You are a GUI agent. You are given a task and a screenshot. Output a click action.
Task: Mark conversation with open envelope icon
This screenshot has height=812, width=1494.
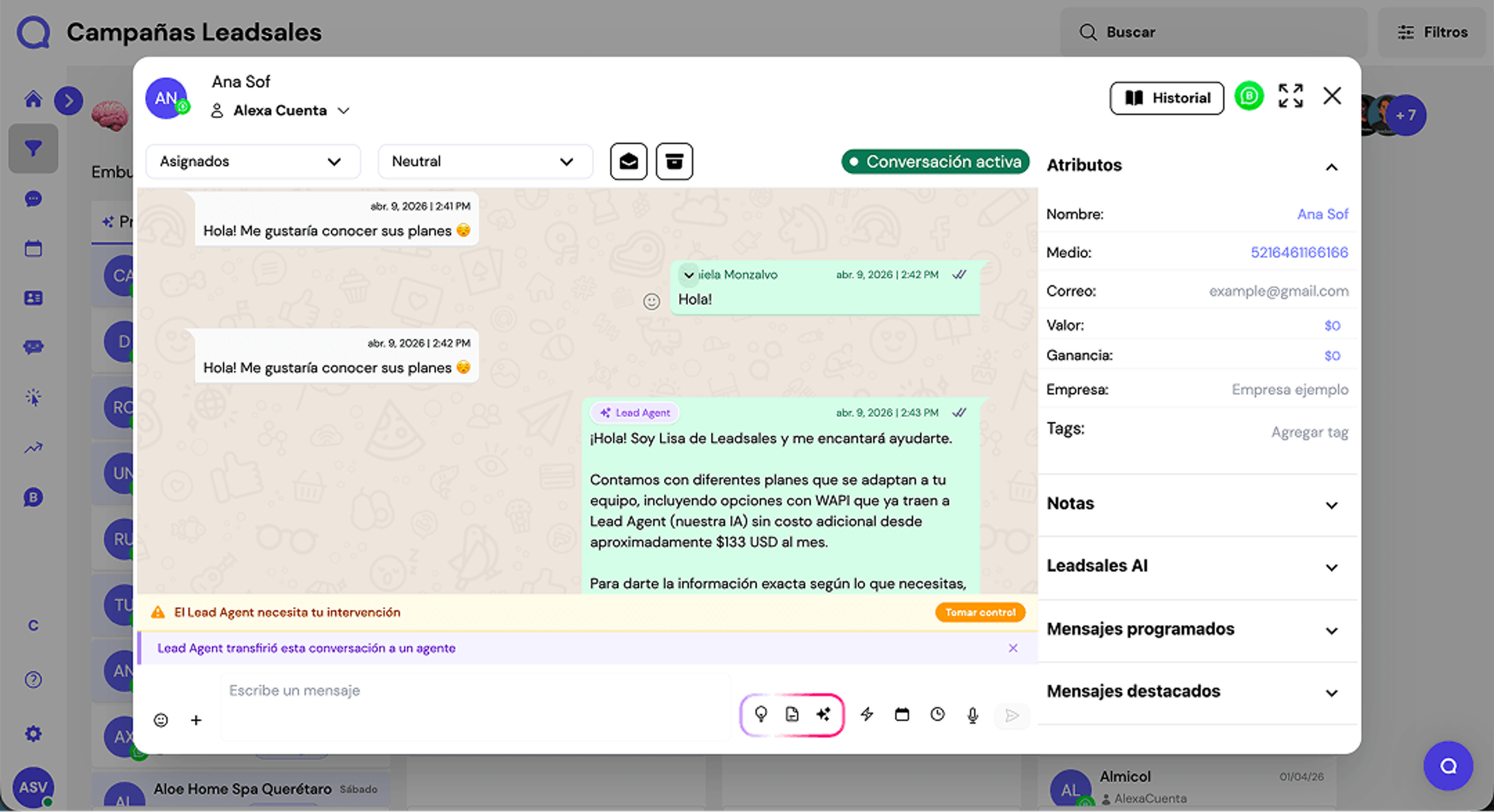(x=629, y=161)
